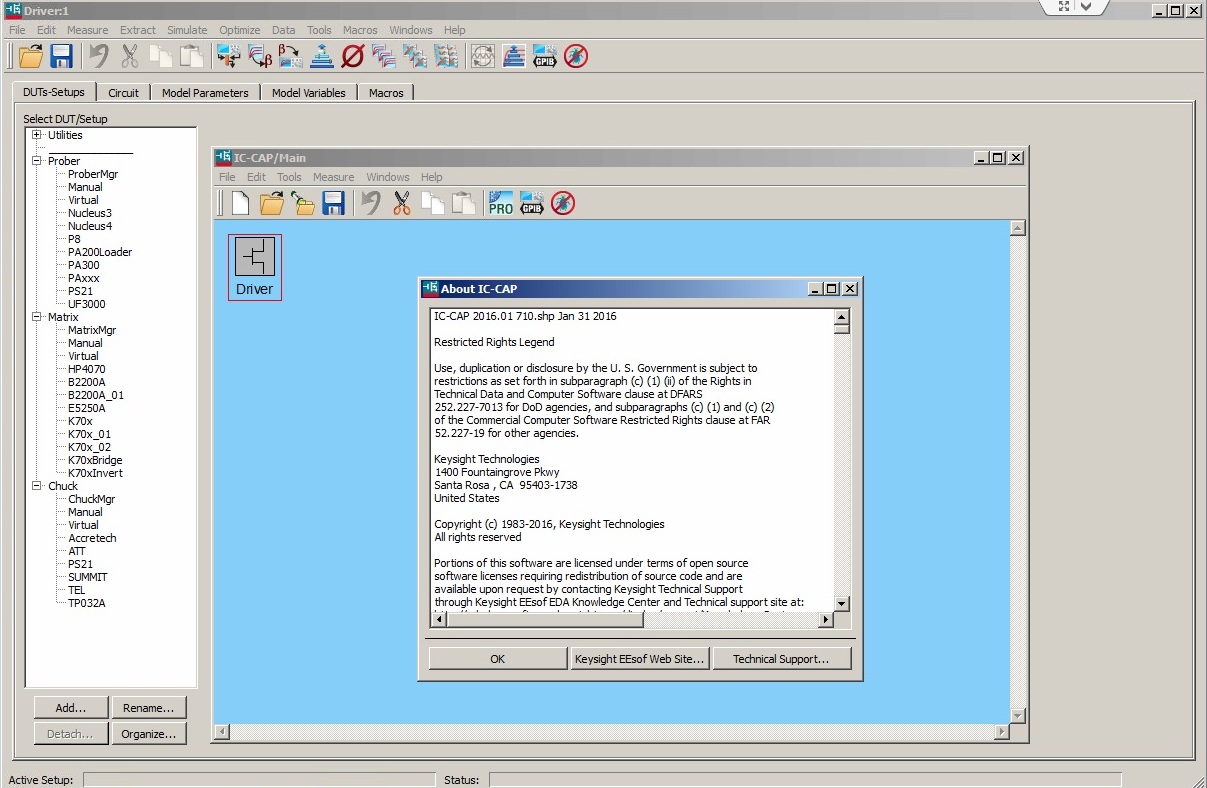This screenshot has width=1207, height=788.
Task: Click the PRO icon in IC-CAP/Main toolbar
Action: click(x=500, y=203)
